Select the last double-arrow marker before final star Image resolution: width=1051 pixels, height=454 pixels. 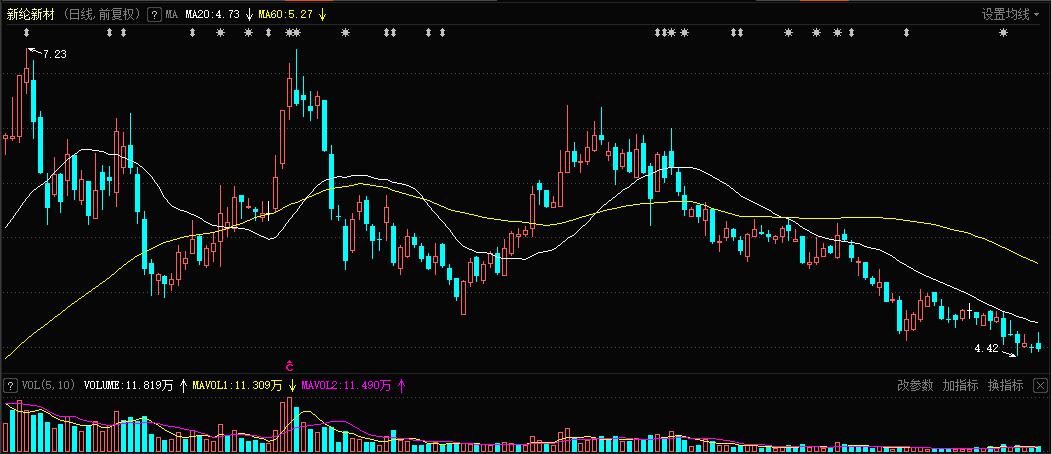(x=906, y=32)
